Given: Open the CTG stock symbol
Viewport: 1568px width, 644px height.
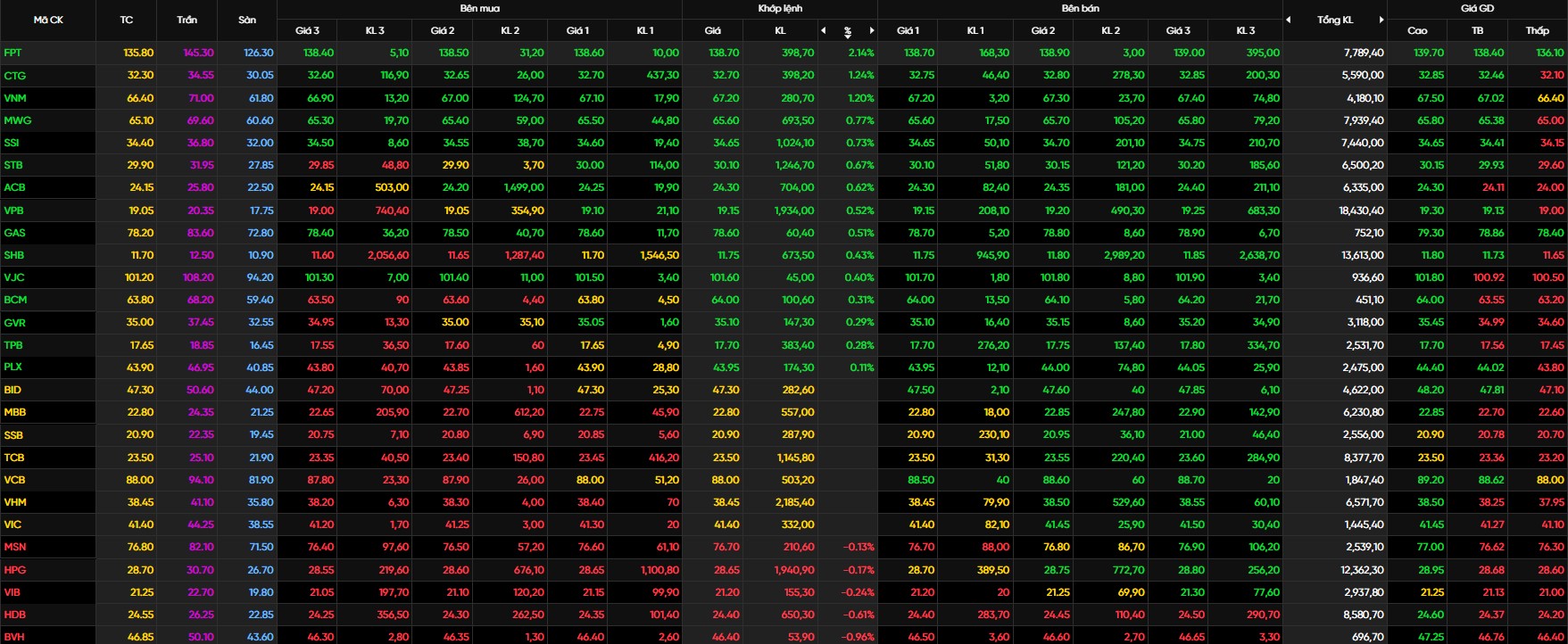Looking at the screenshot, I should point(14,76).
